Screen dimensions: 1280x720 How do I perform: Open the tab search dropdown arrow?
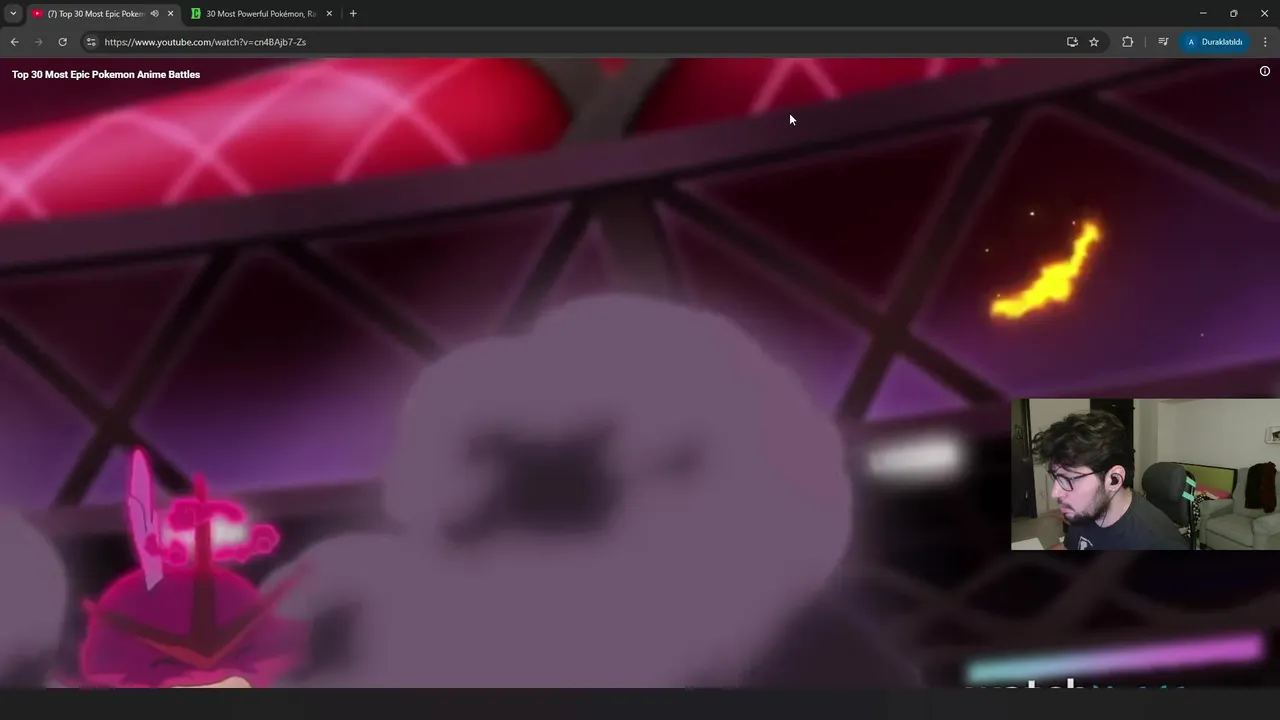click(13, 13)
